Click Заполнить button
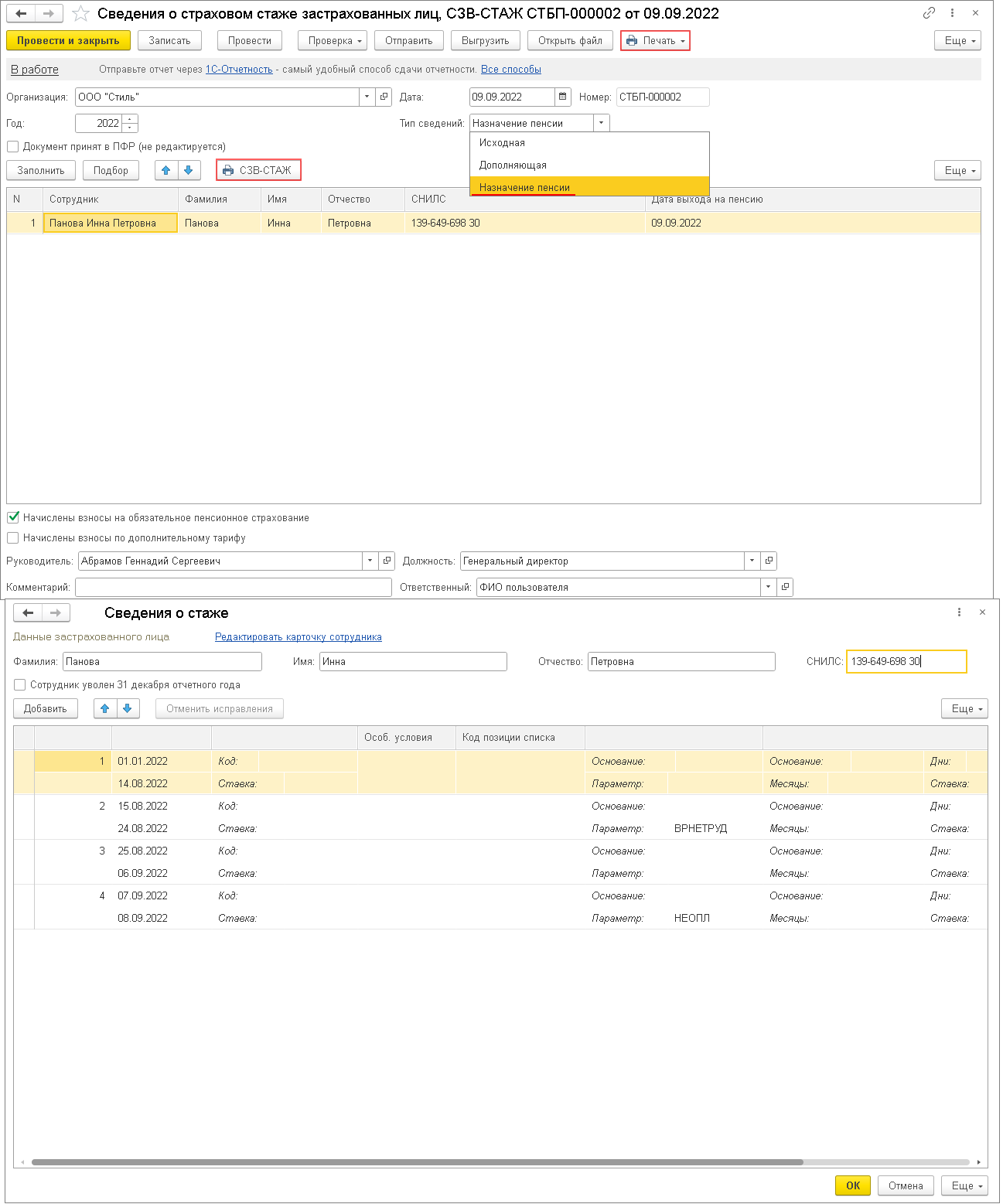The height and width of the screenshot is (1204, 1003). click(41, 170)
